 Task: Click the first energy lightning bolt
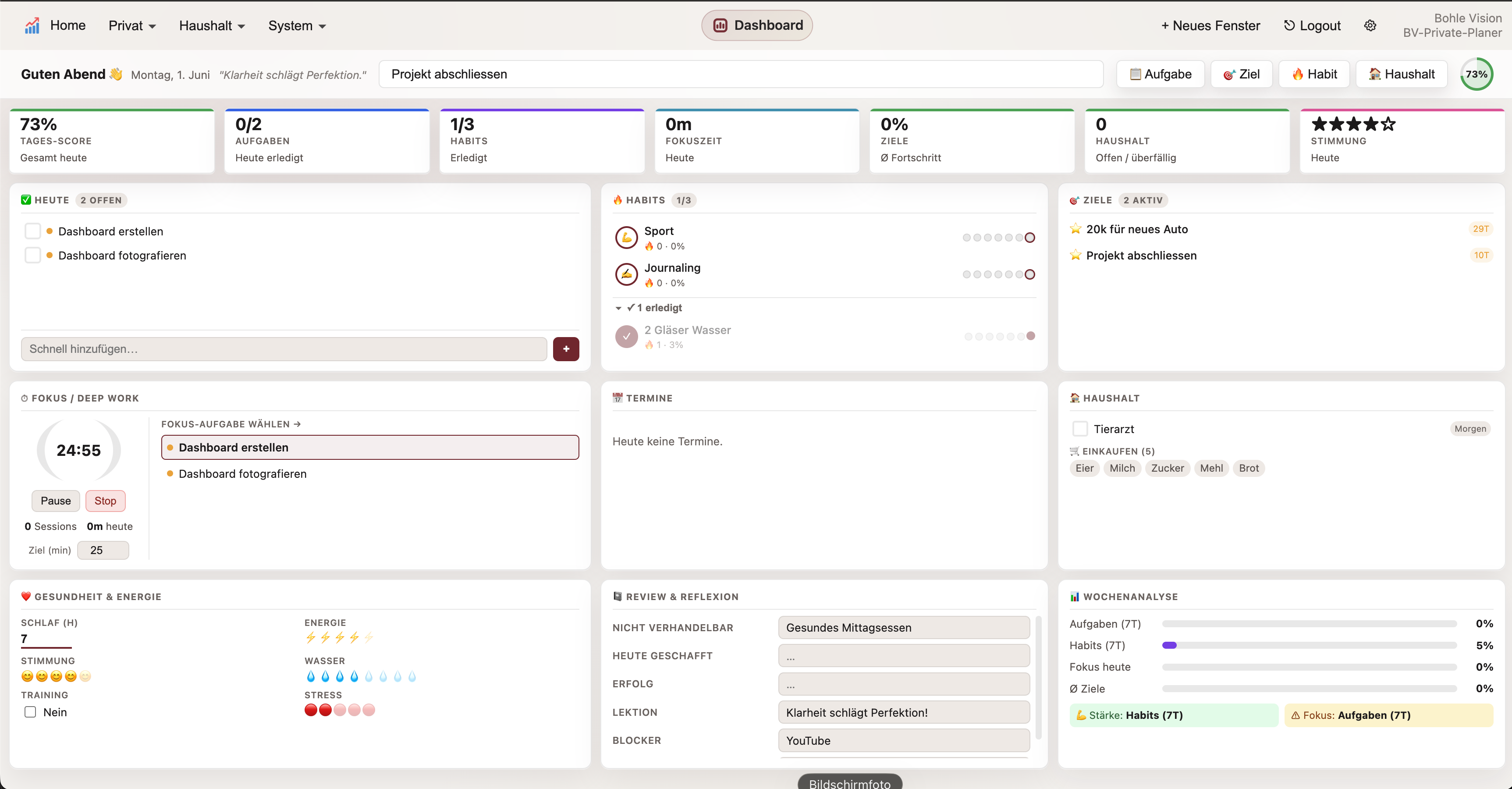point(310,637)
